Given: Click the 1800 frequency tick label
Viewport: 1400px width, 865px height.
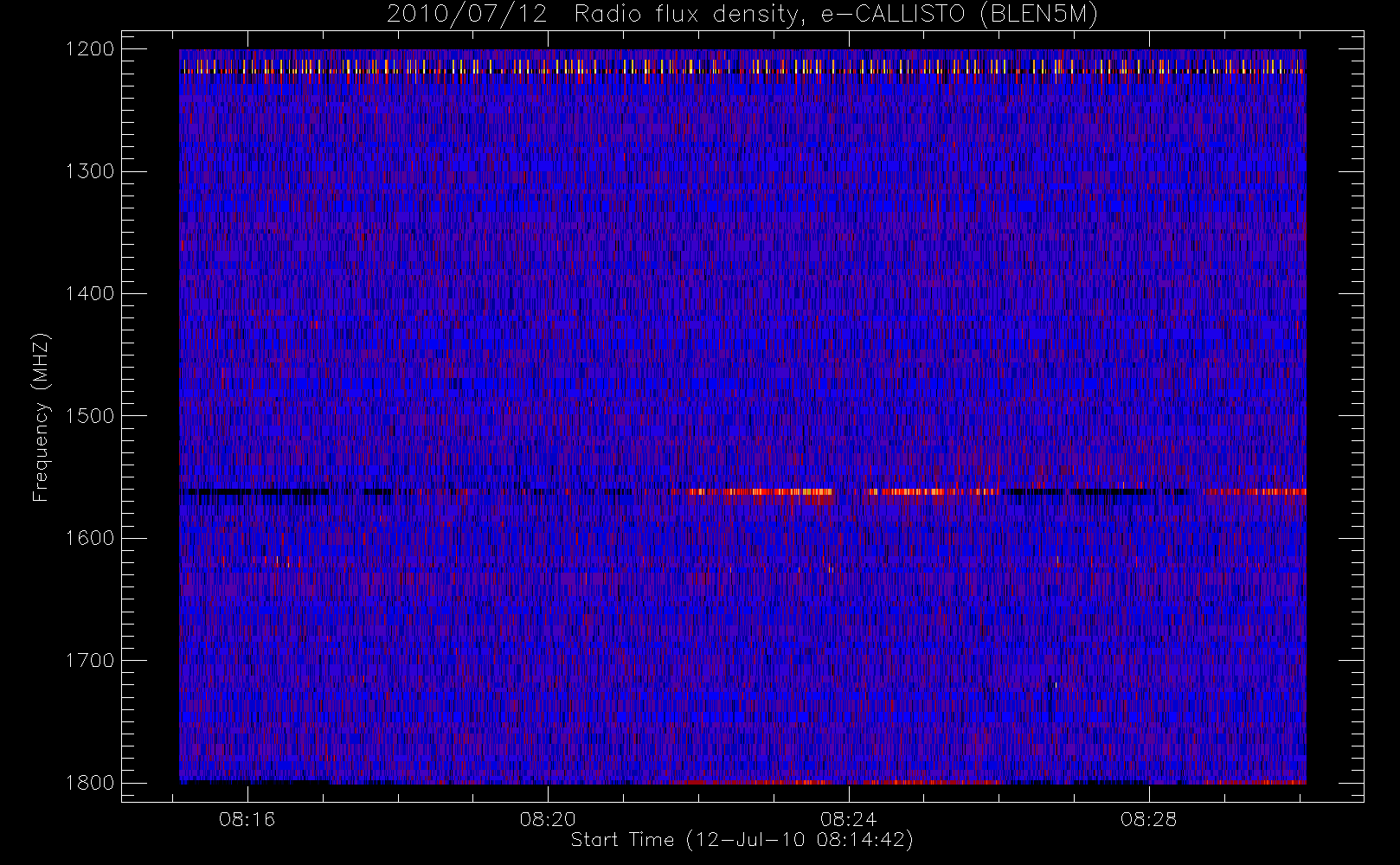Looking at the screenshot, I should click(90, 783).
